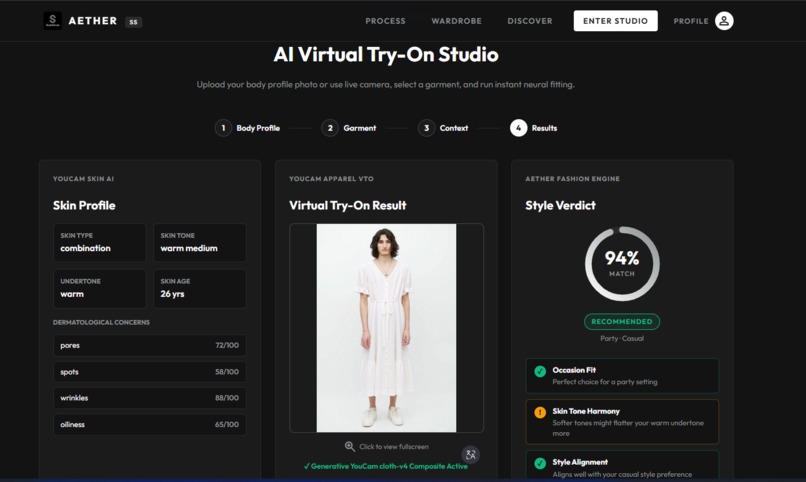Select step 2 circle for Garment

(330, 128)
